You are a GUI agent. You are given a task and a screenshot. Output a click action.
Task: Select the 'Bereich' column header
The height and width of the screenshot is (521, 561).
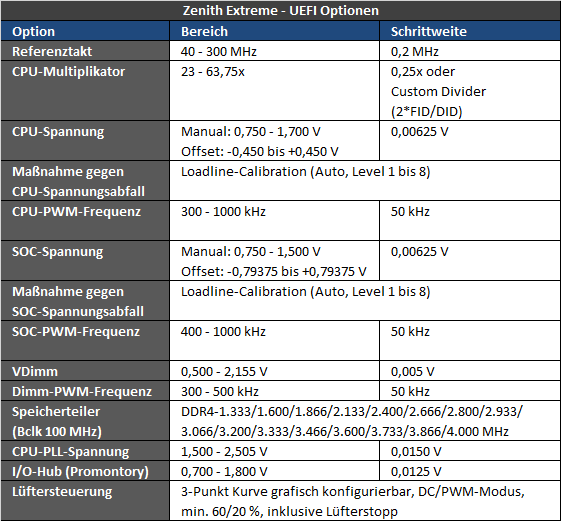[204, 31]
